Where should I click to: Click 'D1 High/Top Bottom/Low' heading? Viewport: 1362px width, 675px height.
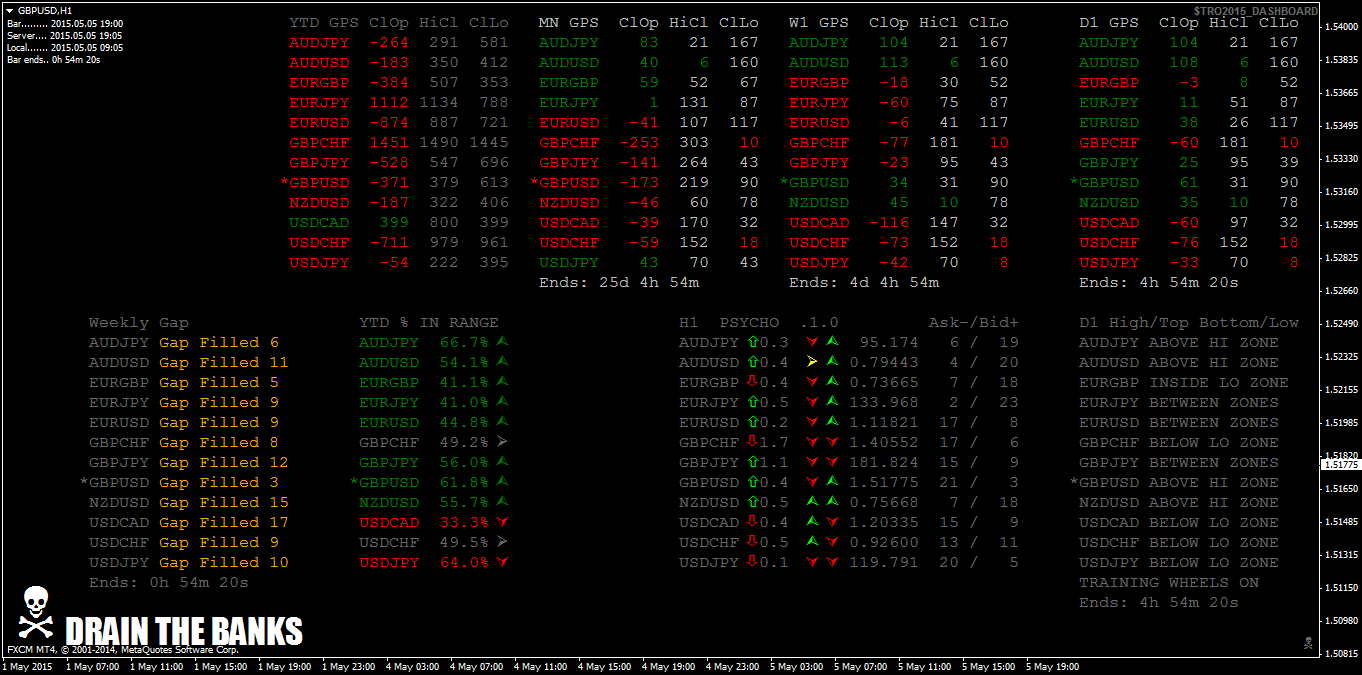pyautogui.click(x=1189, y=322)
